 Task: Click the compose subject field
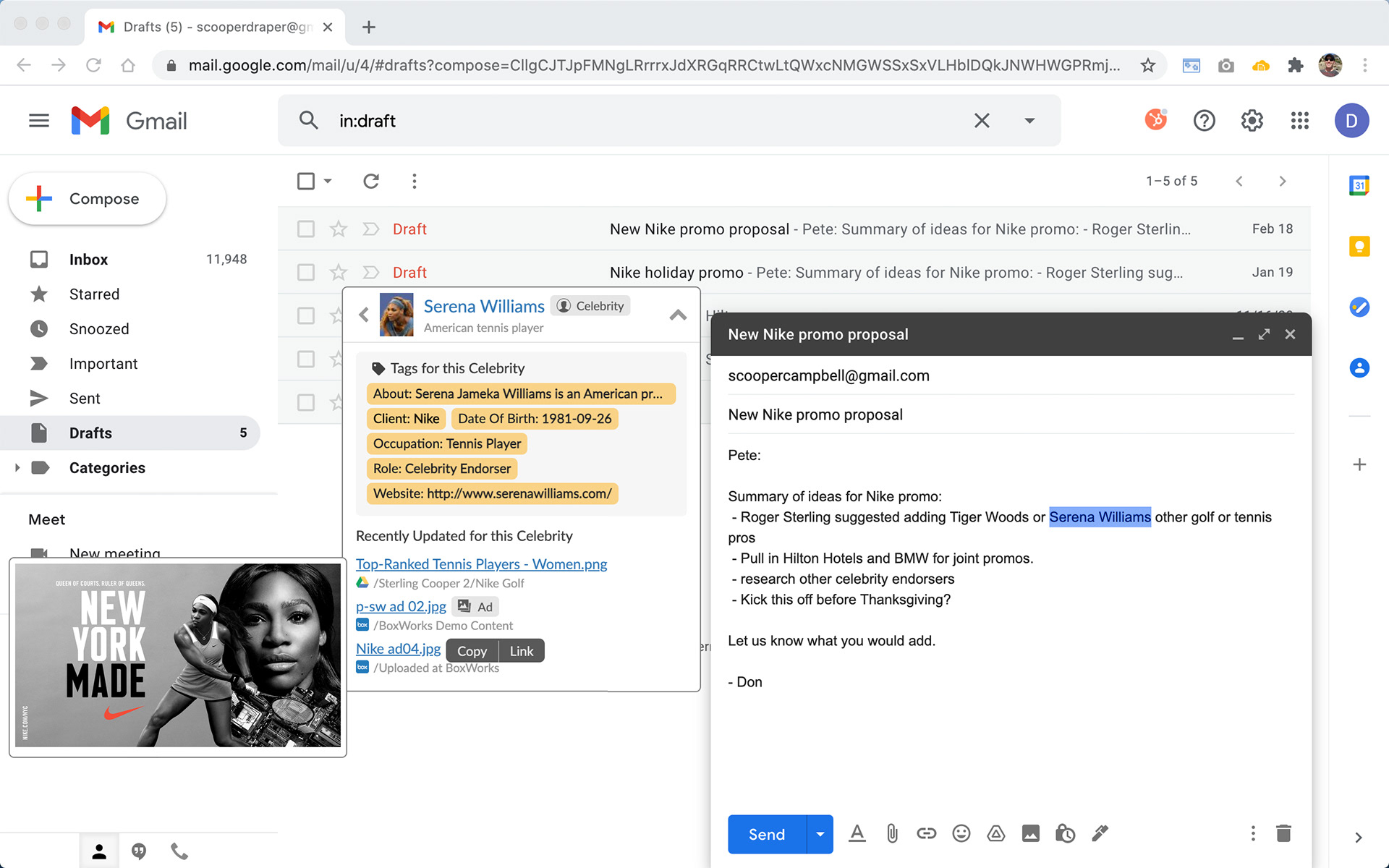(x=1011, y=414)
